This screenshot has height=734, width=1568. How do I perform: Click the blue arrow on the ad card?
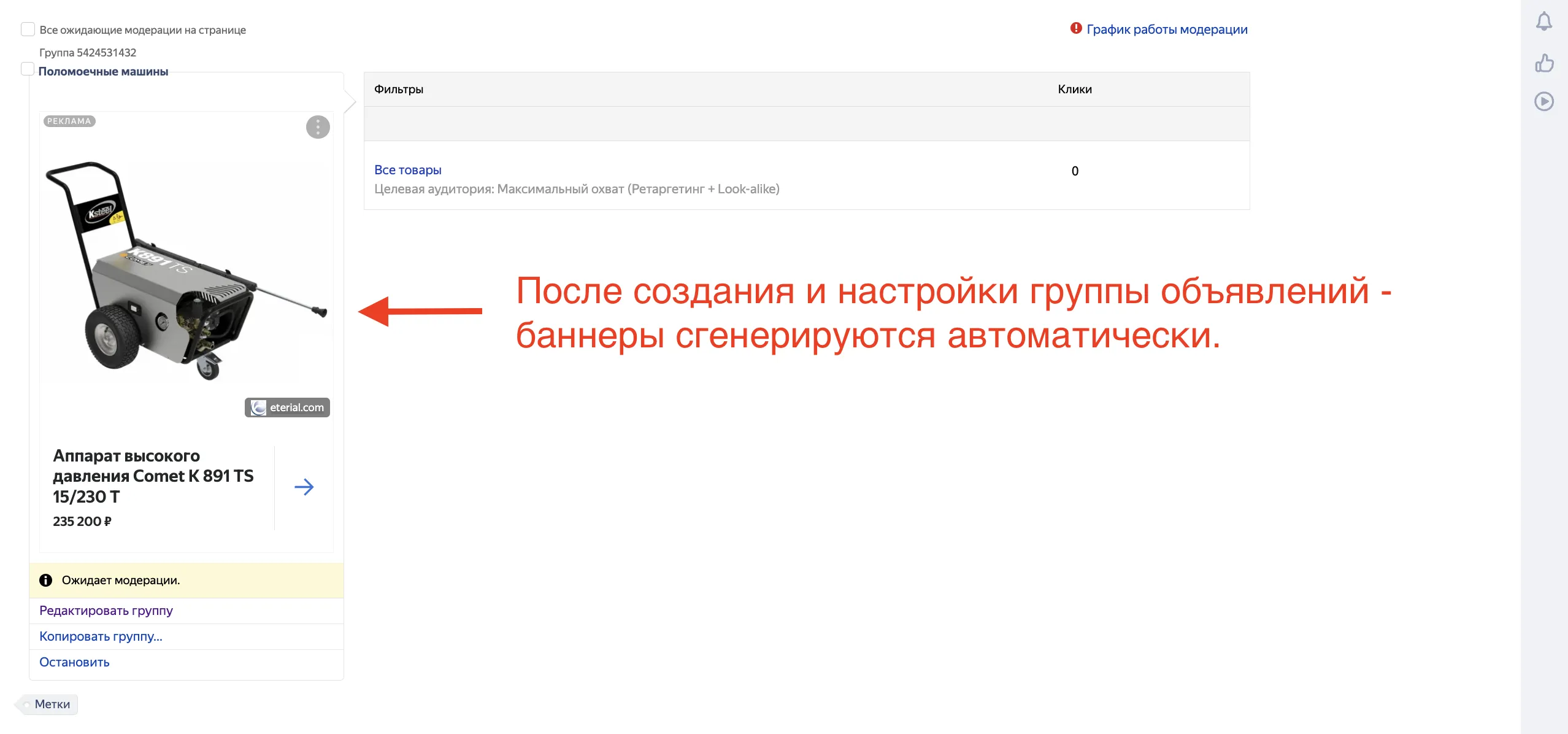(x=305, y=486)
